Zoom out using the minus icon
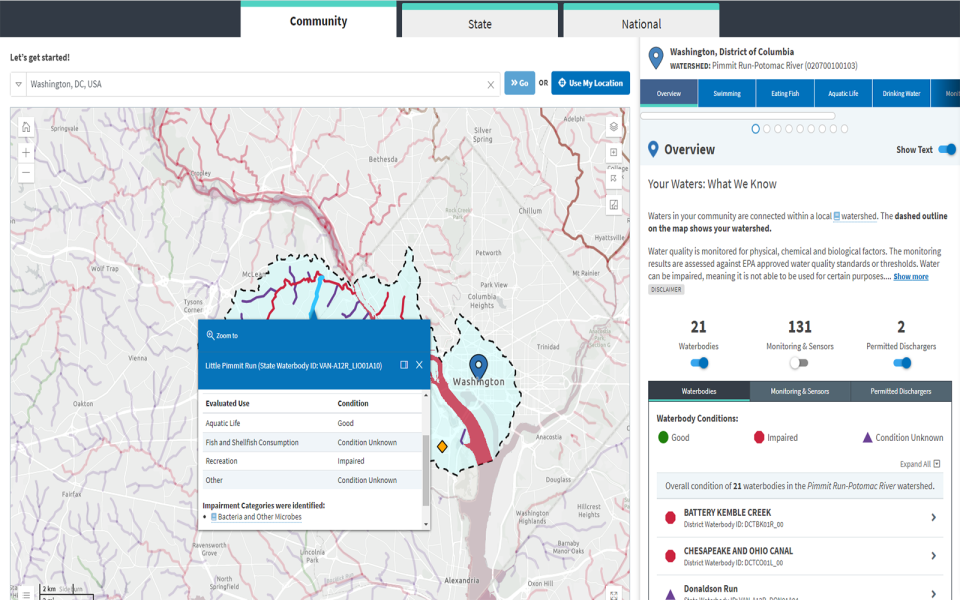Viewport: 960px width, 600px height. (x=25, y=172)
